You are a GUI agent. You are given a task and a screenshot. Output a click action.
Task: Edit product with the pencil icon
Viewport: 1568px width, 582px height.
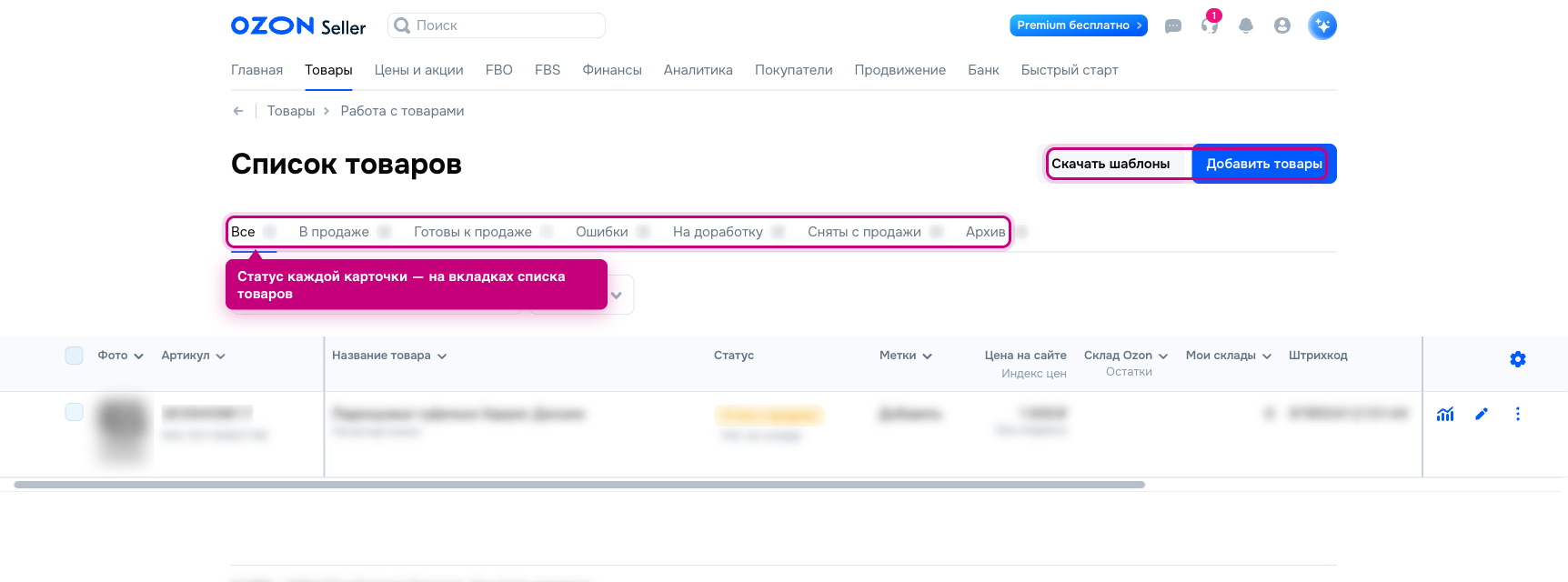tap(1482, 414)
